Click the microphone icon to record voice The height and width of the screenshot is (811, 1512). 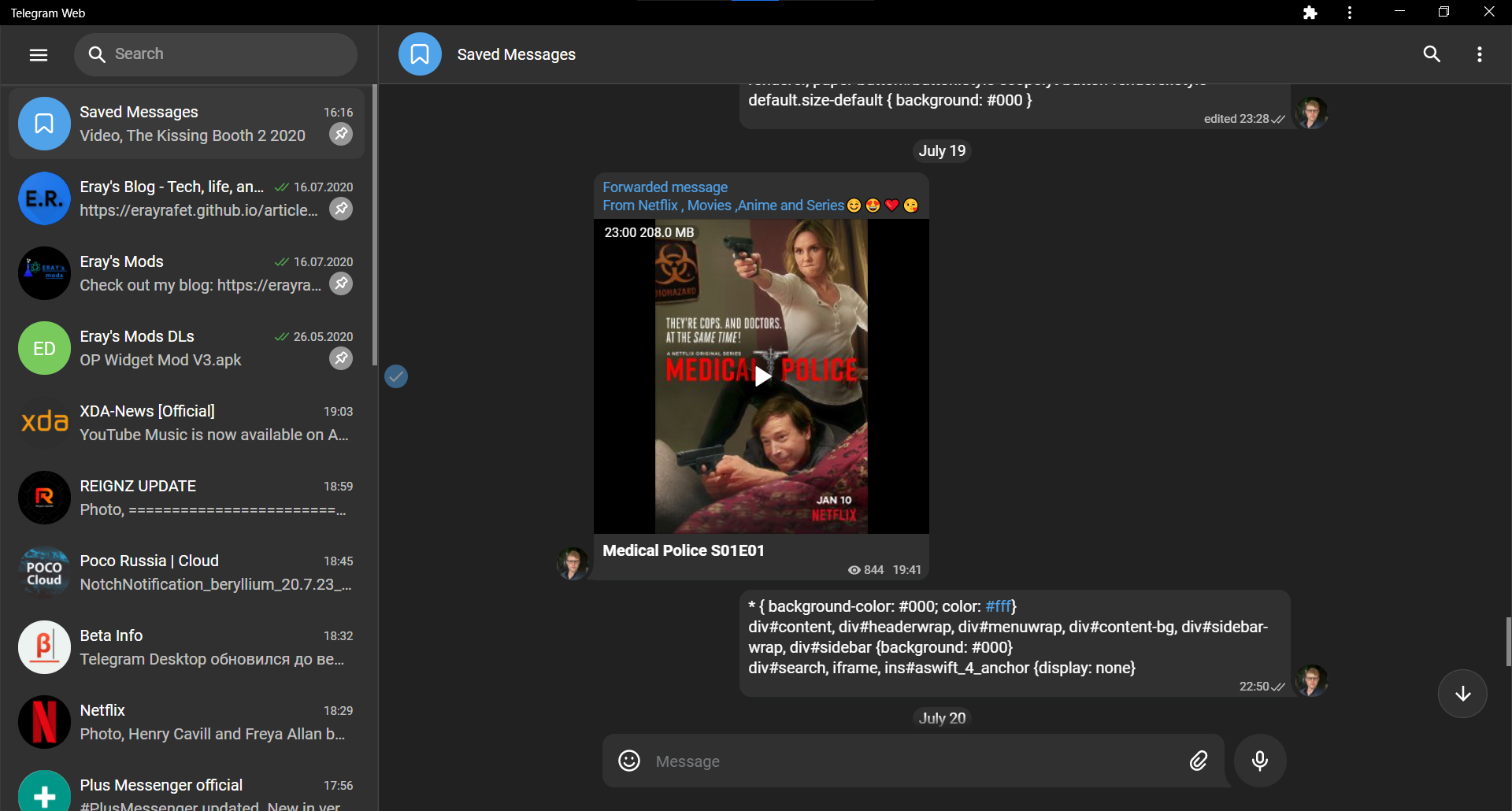[1259, 761]
